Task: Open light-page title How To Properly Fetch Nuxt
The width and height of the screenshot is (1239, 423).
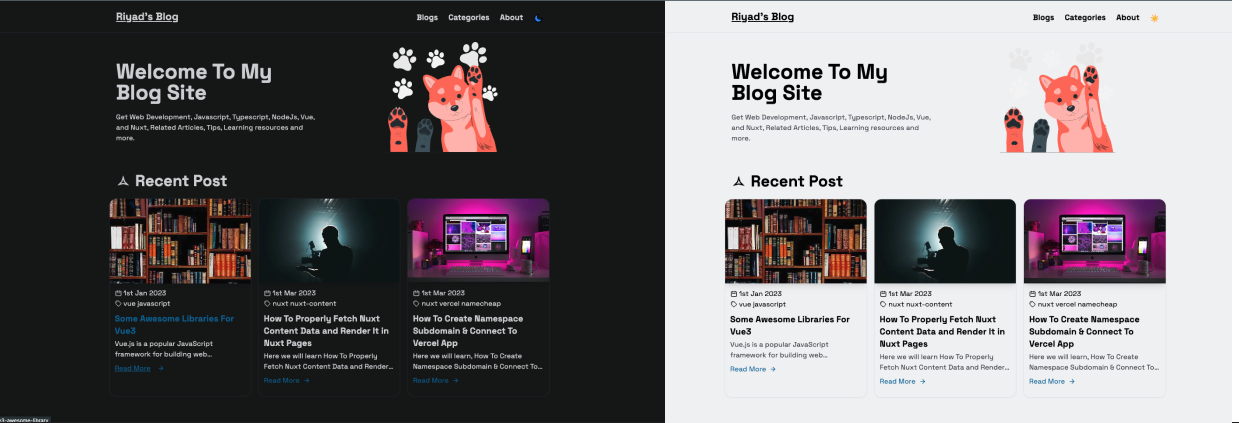Action: 940,331
